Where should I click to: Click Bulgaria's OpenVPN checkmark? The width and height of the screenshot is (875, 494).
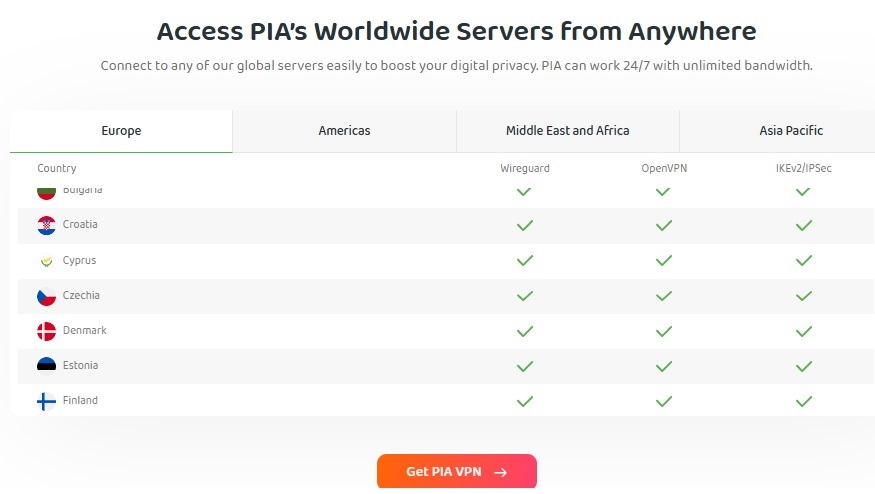coord(663,192)
